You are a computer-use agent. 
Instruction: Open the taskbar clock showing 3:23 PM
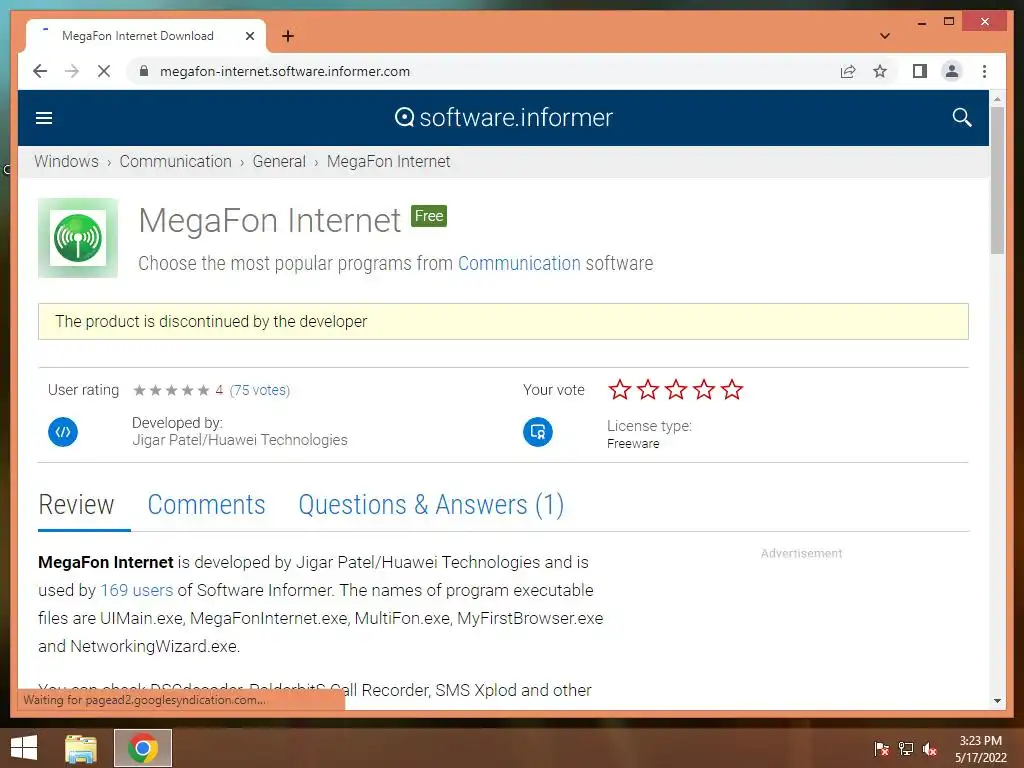[x=980, y=749]
